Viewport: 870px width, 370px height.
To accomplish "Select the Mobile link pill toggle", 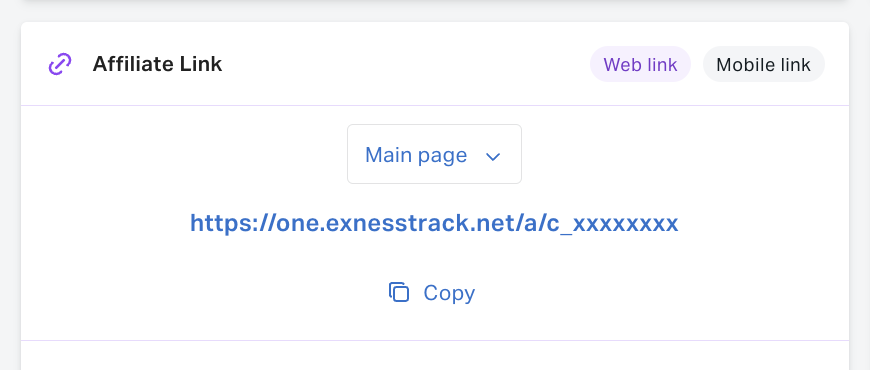I will coord(763,64).
